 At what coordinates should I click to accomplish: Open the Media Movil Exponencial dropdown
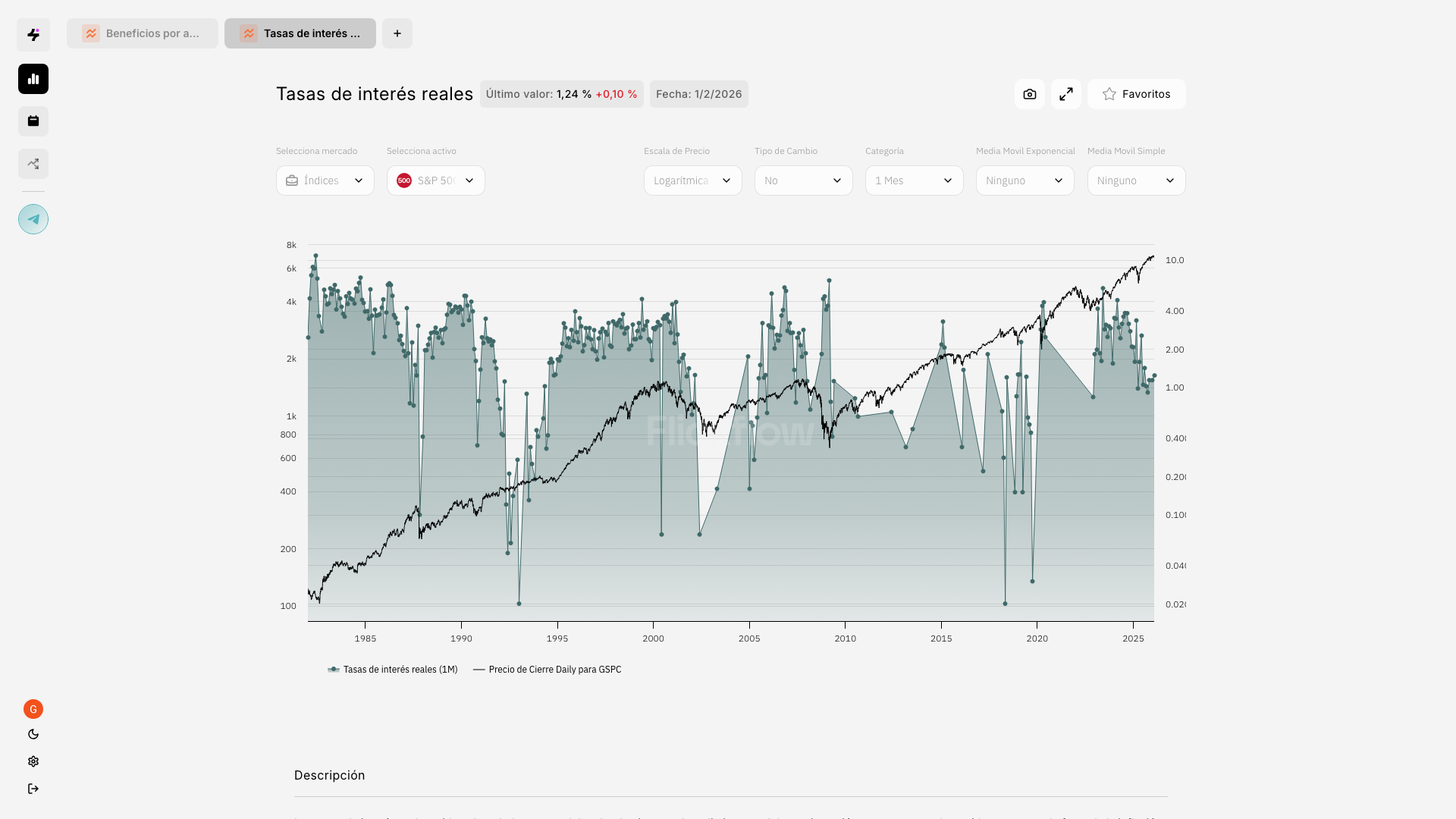point(1025,180)
